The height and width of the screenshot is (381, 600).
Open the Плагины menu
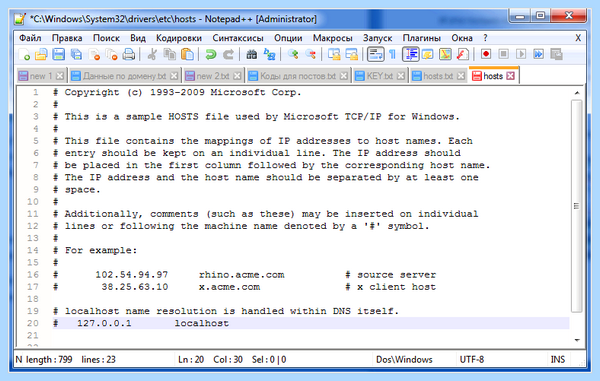coord(422,38)
